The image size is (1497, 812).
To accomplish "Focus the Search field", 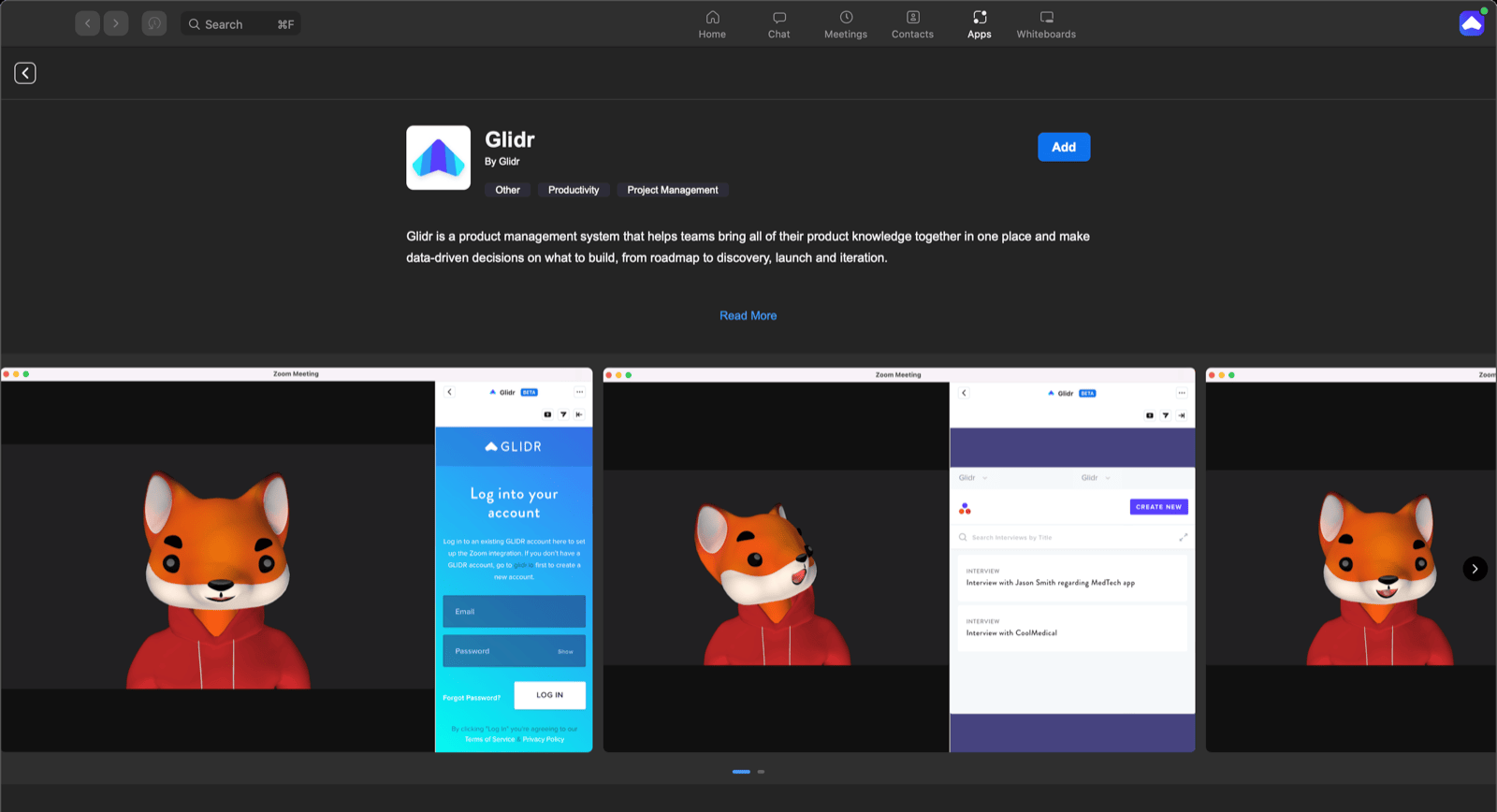I will (x=240, y=23).
